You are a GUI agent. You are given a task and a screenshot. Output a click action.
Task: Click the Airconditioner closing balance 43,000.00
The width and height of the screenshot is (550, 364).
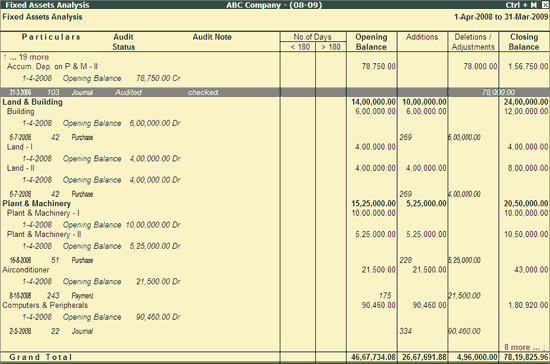[531, 270]
